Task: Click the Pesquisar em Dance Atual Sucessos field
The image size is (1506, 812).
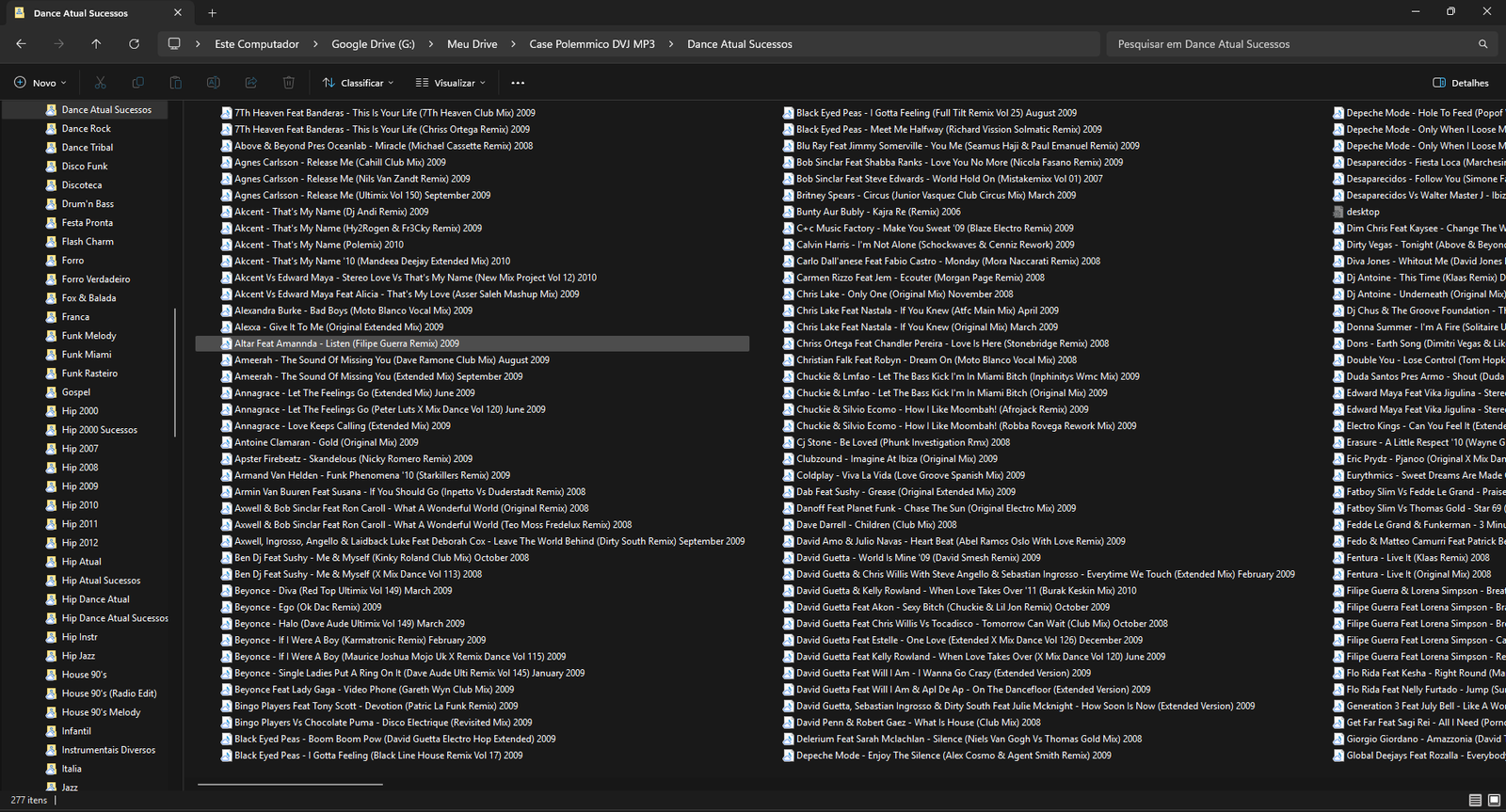Action: point(1290,44)
